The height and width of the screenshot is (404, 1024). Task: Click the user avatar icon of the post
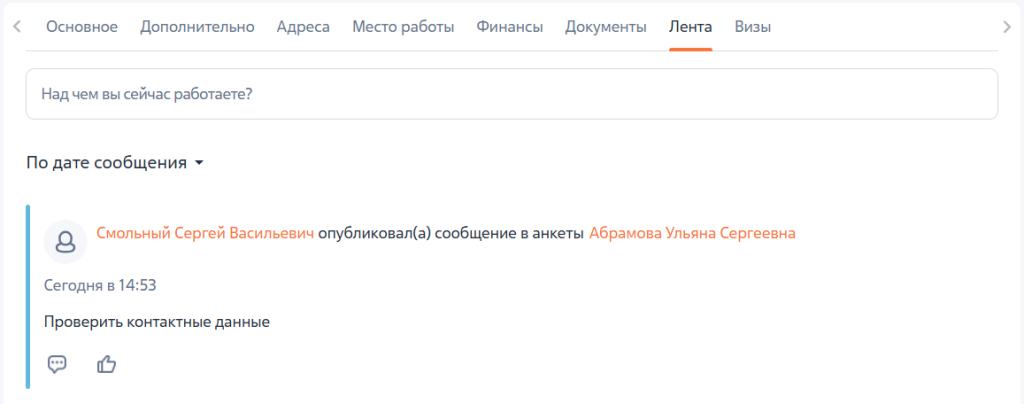tap(65, 242)
